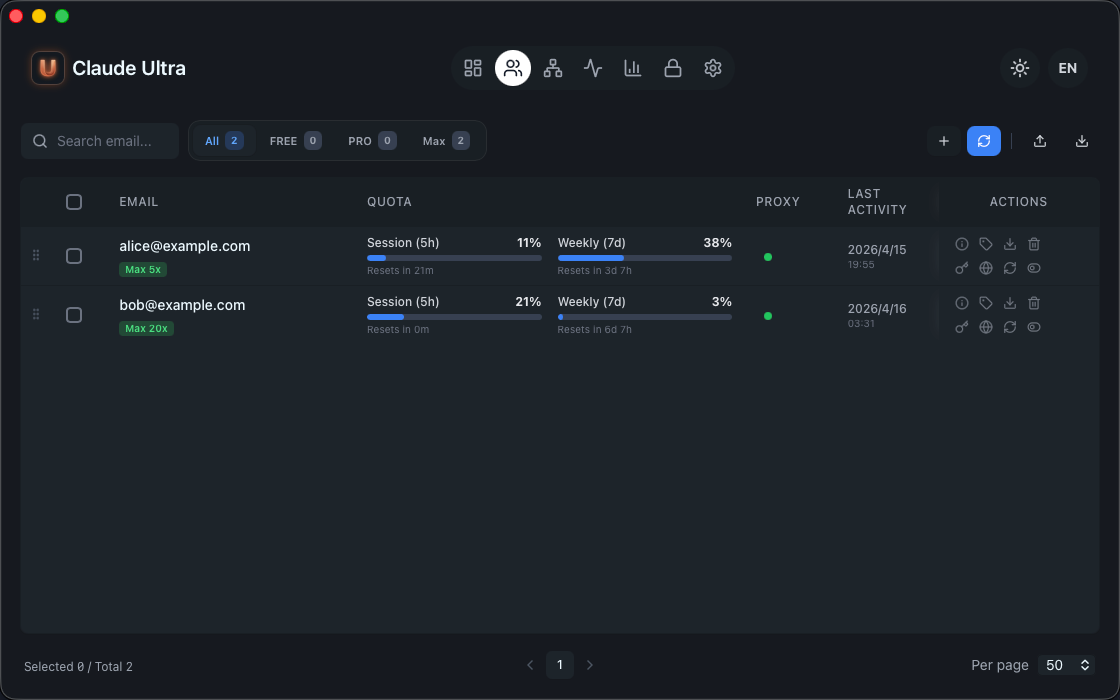This screenshot has width=1120, height=700.
Task: Toggle the enable switch for alice
Action: coord(1034,268)
